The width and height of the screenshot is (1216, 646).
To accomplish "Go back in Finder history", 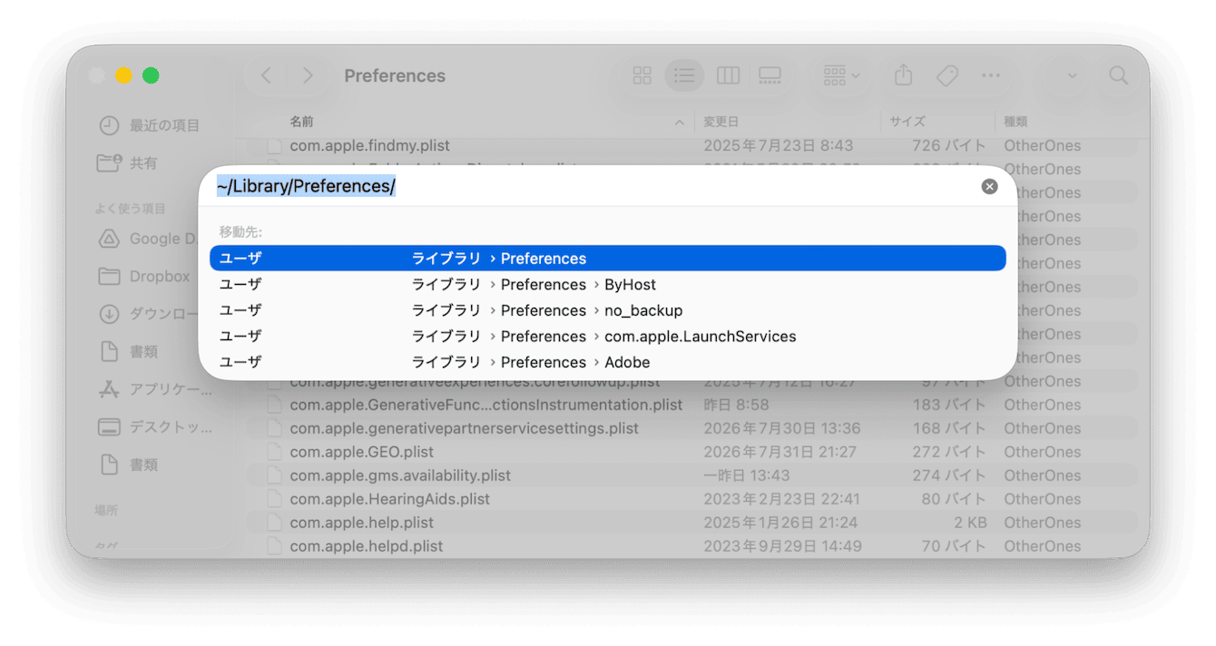I will click(266, 75).
